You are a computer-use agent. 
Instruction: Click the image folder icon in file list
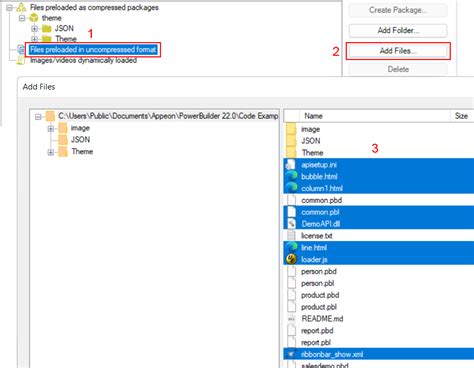(291, 129)
